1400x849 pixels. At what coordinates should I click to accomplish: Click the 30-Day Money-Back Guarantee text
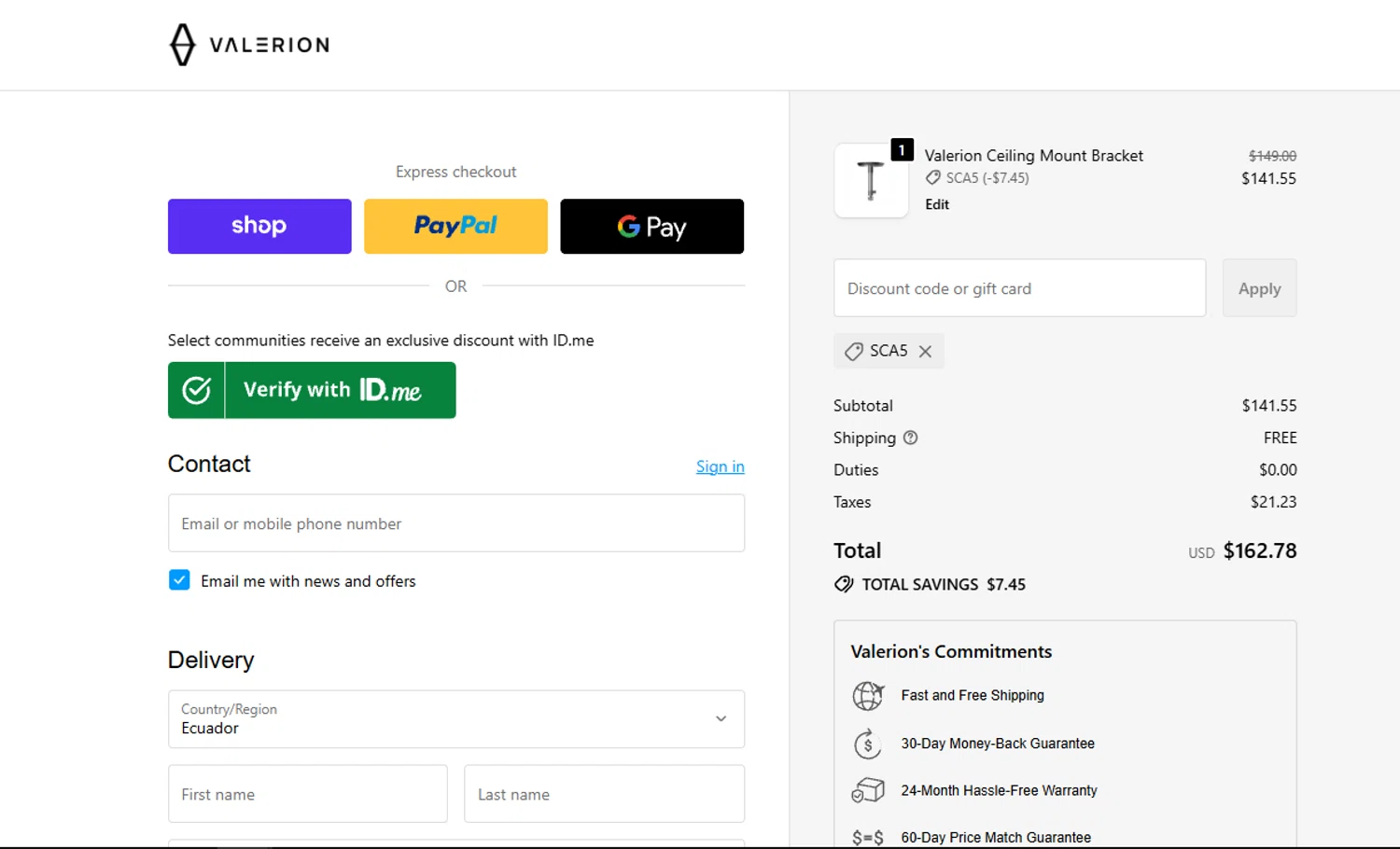[998, 744]
